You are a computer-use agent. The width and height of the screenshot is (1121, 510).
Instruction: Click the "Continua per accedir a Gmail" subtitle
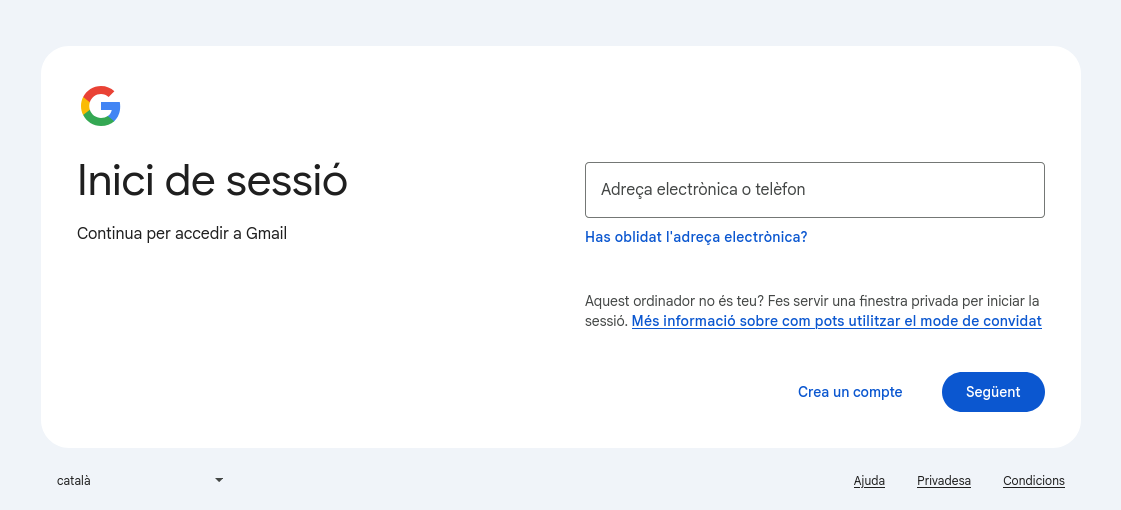182,234
